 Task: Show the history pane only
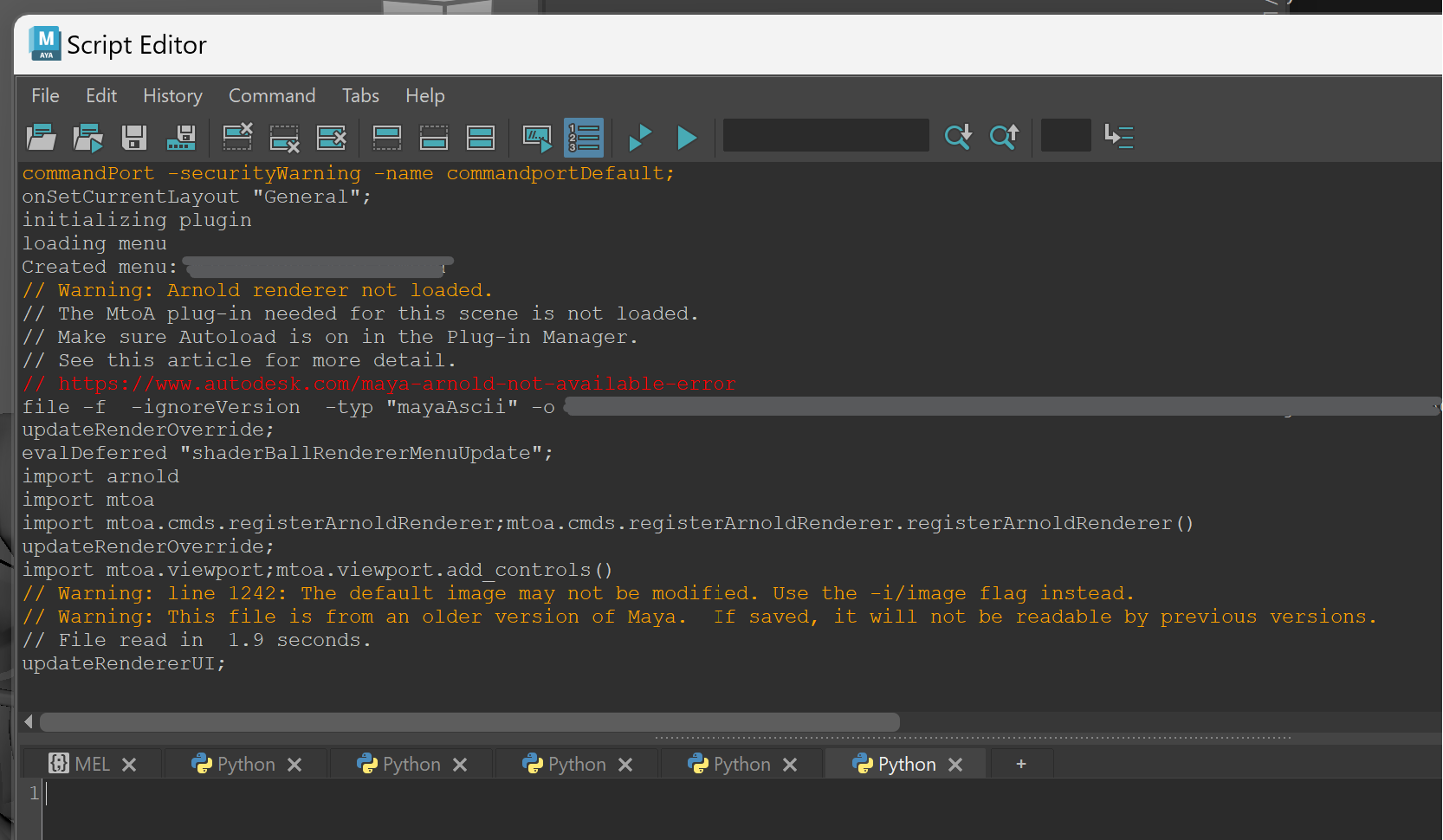point(386,137)
